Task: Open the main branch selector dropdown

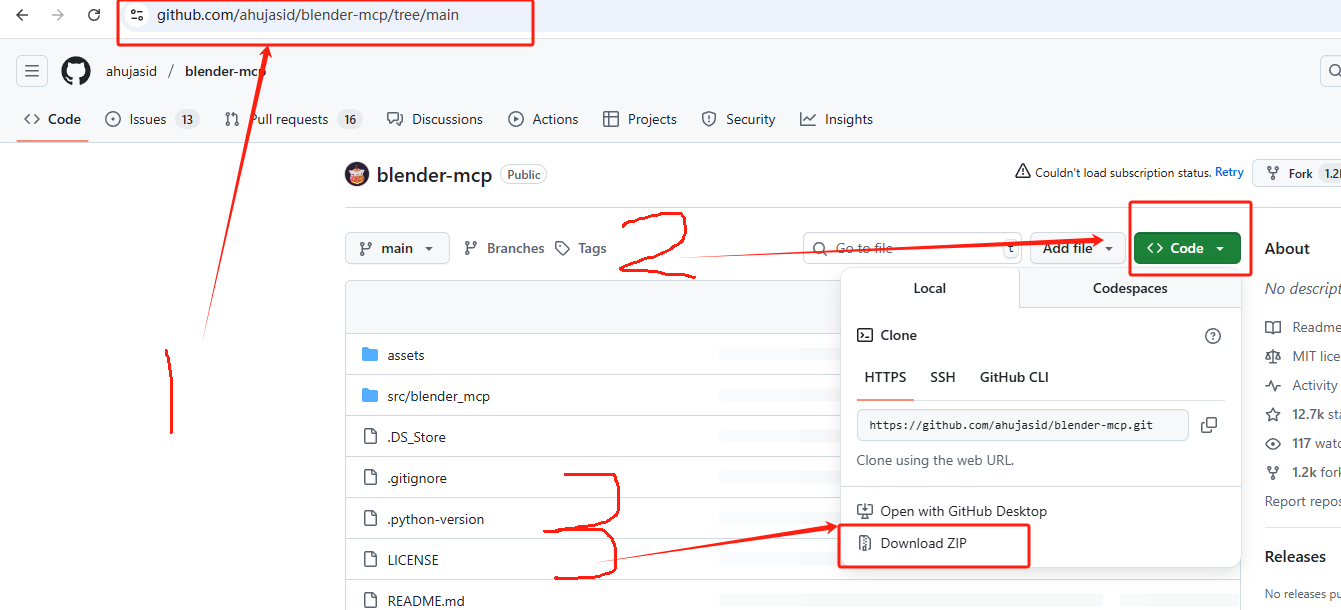Action: [x=397, y=248]
